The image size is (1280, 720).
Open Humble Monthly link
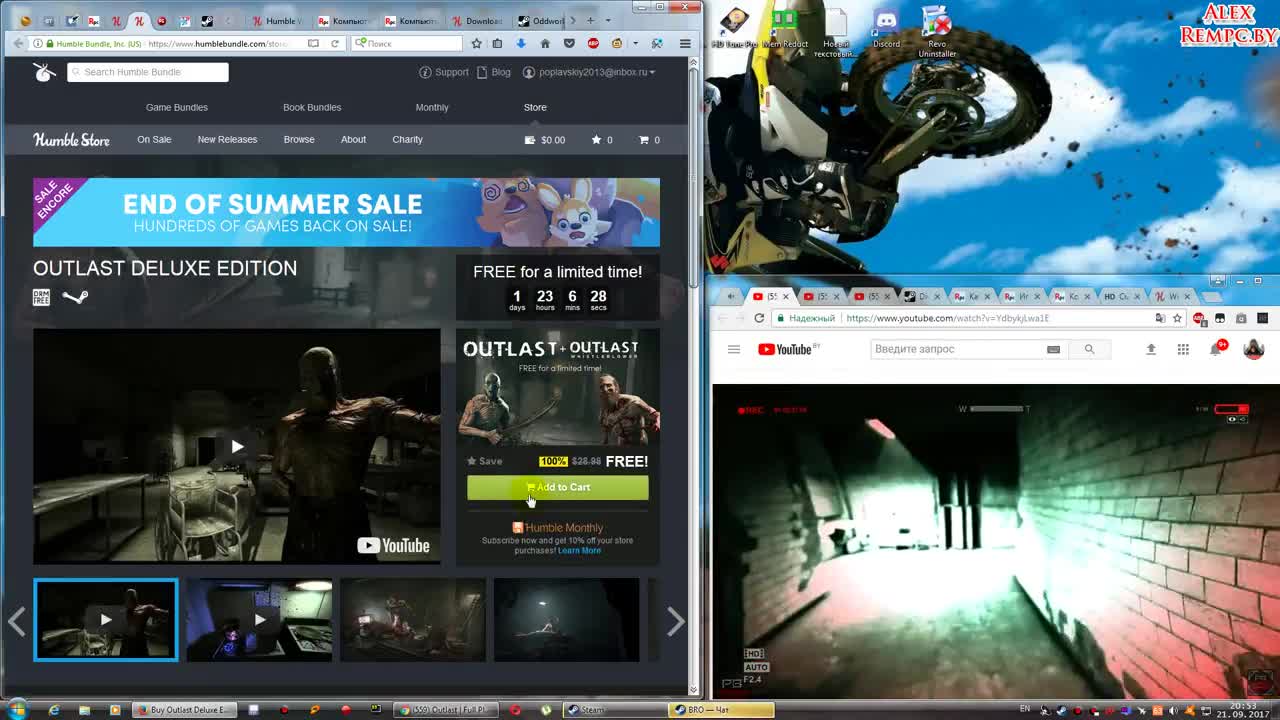(558, 527)
